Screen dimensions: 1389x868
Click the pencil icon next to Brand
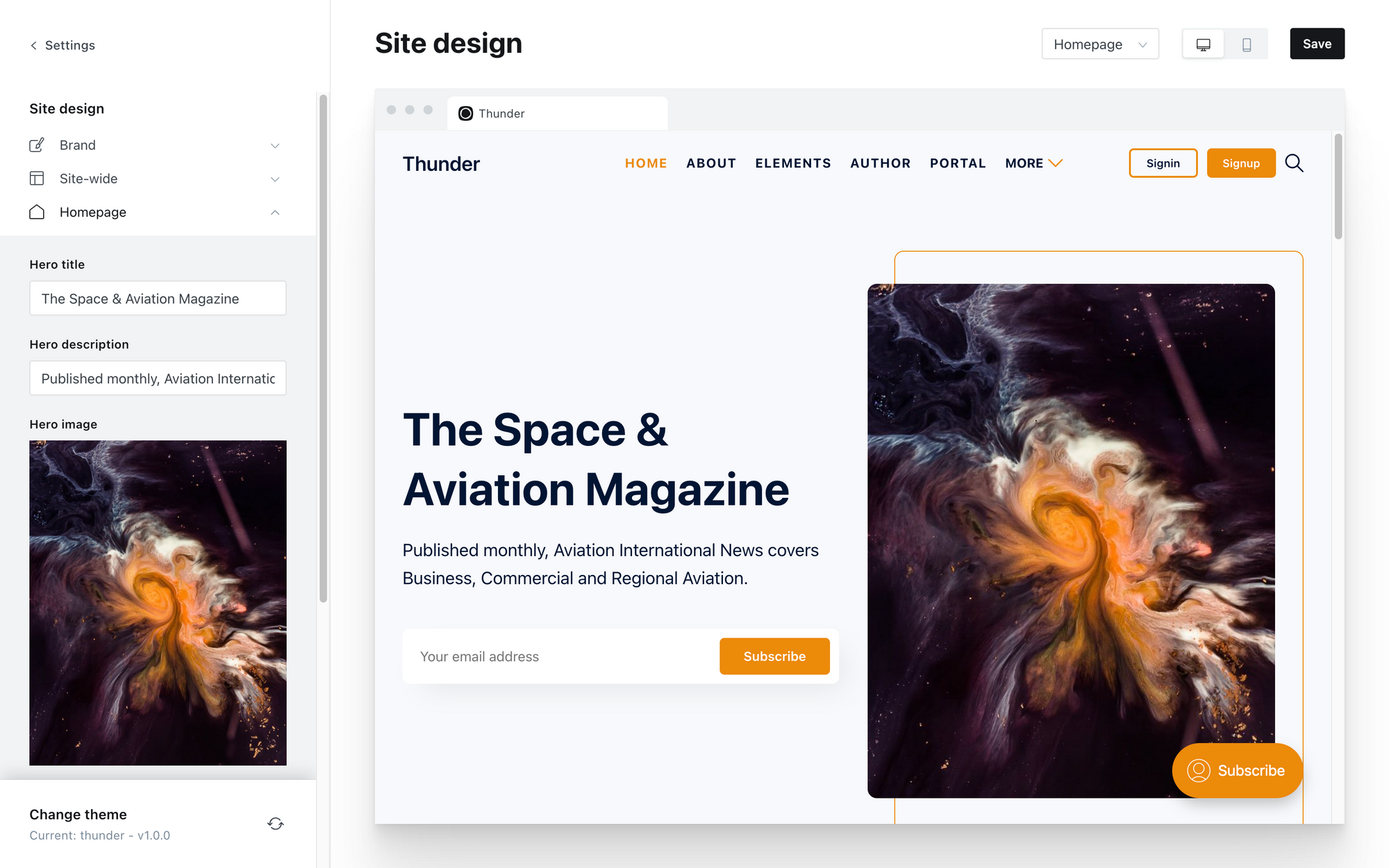tap(37, 145)
